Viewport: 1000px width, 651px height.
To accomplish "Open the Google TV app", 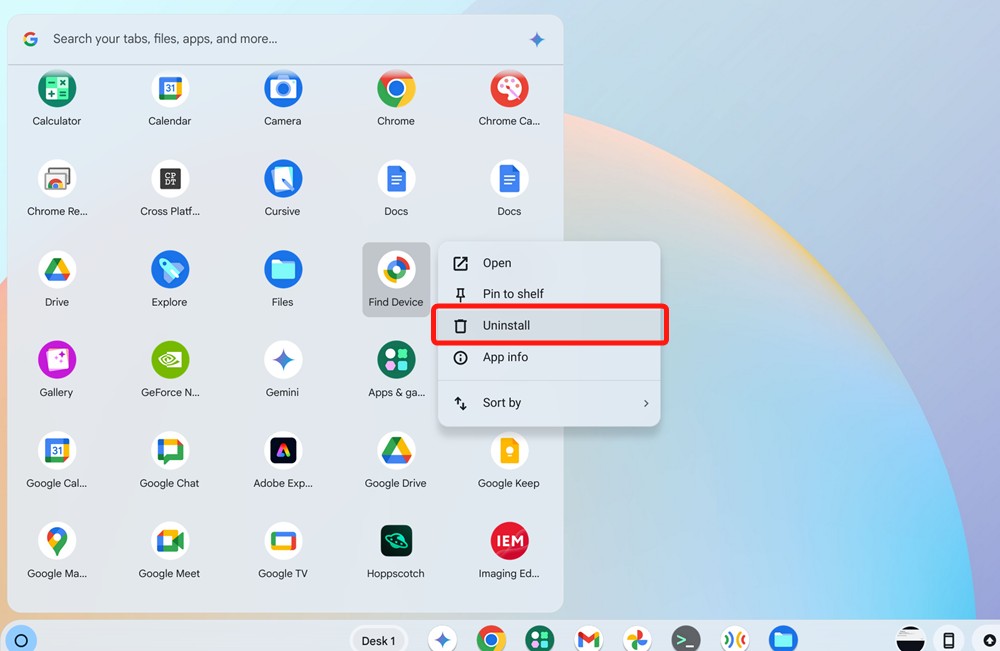I will [x=283, y=541].
